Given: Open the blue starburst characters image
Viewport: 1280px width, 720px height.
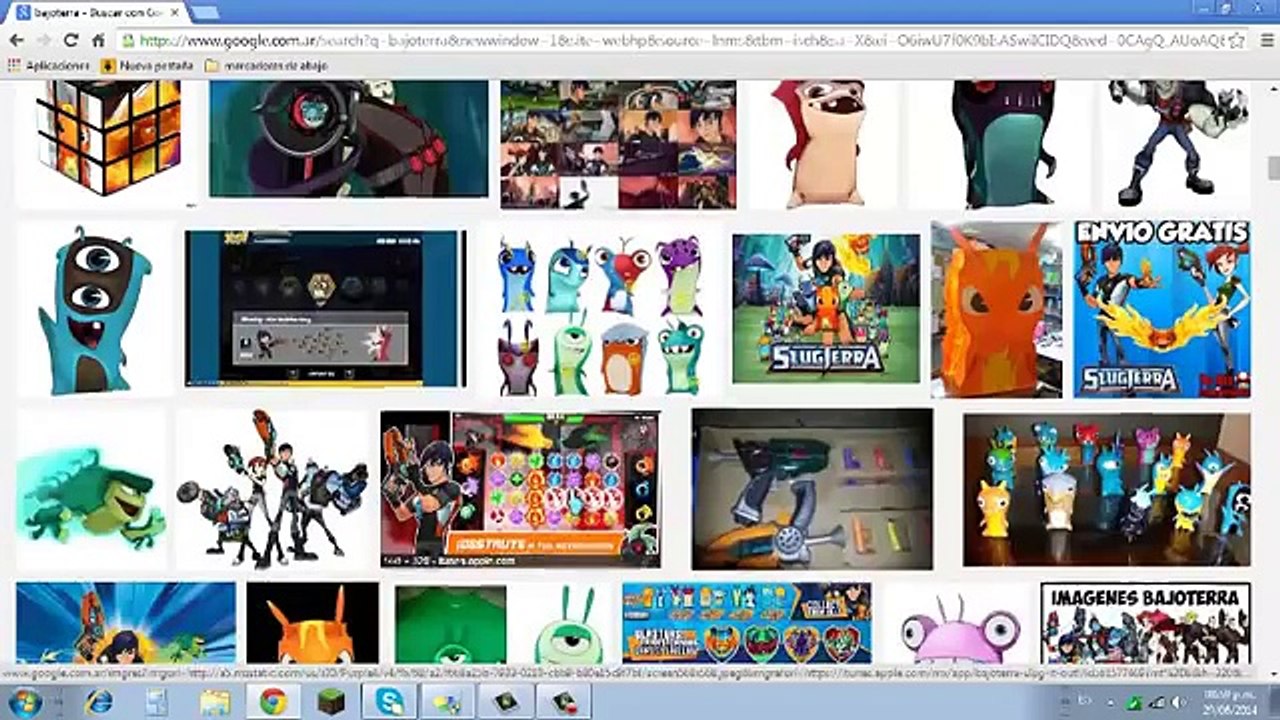Looking at the screenshot, I should [x=126, y=624].
